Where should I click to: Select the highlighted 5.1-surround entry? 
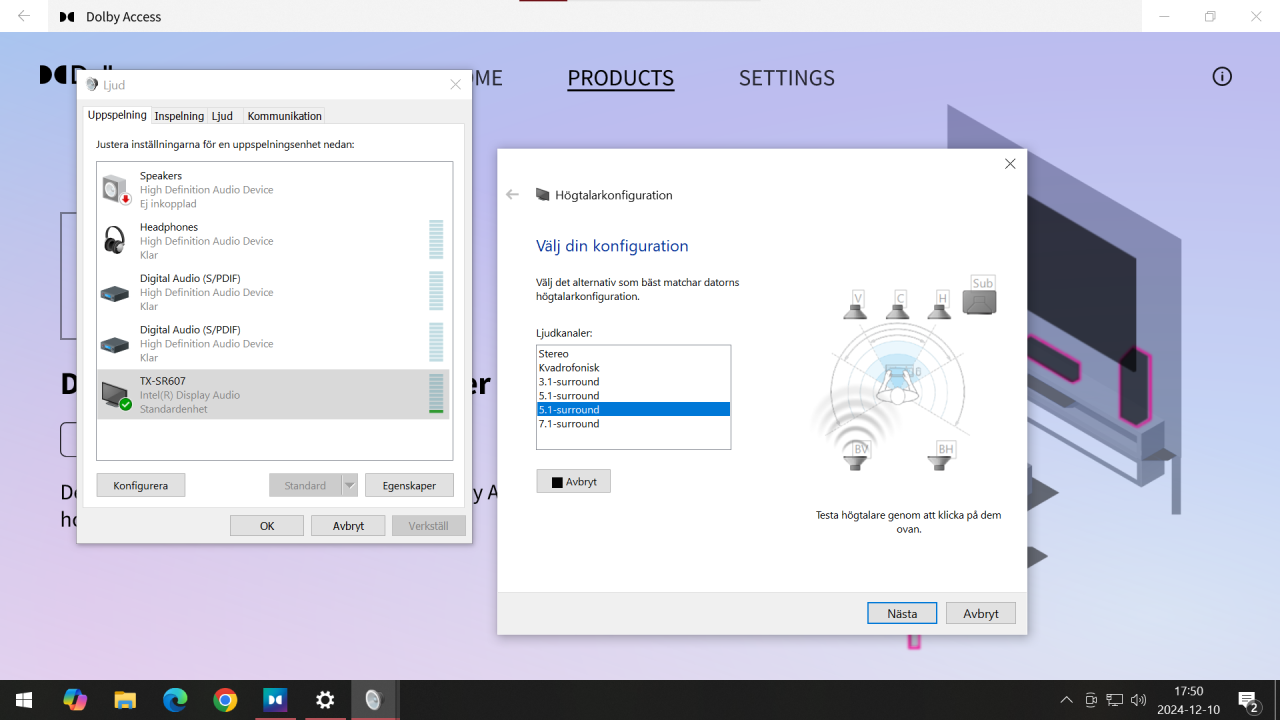coord(633,410)
